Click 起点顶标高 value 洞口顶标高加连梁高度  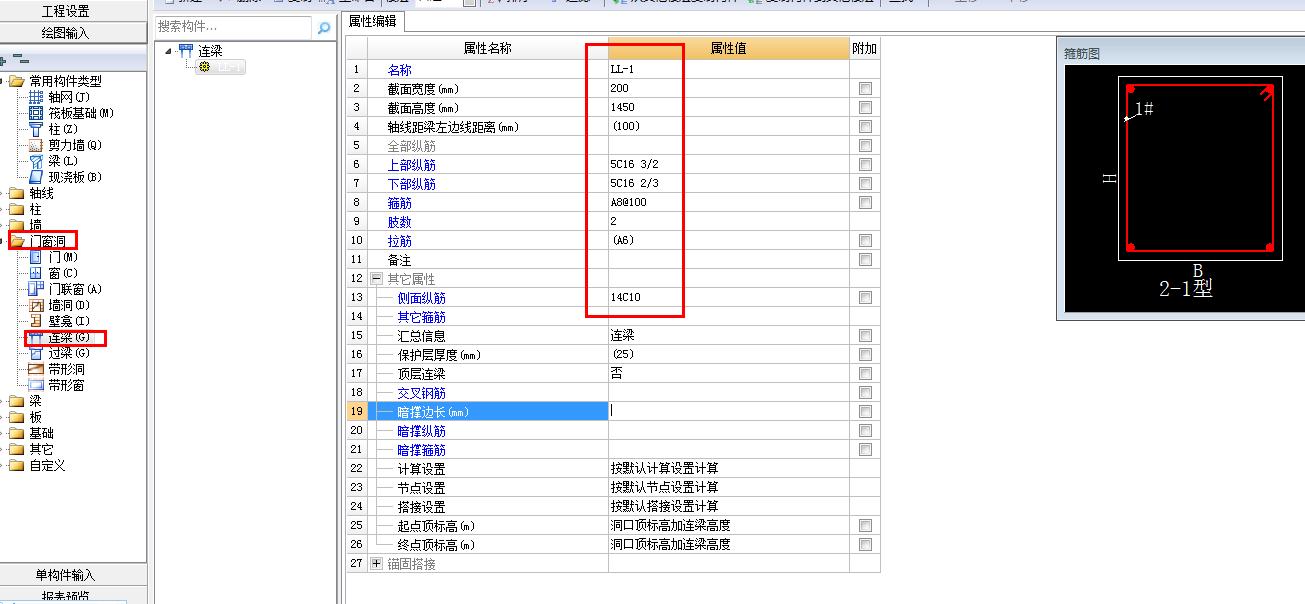point(670,526)
